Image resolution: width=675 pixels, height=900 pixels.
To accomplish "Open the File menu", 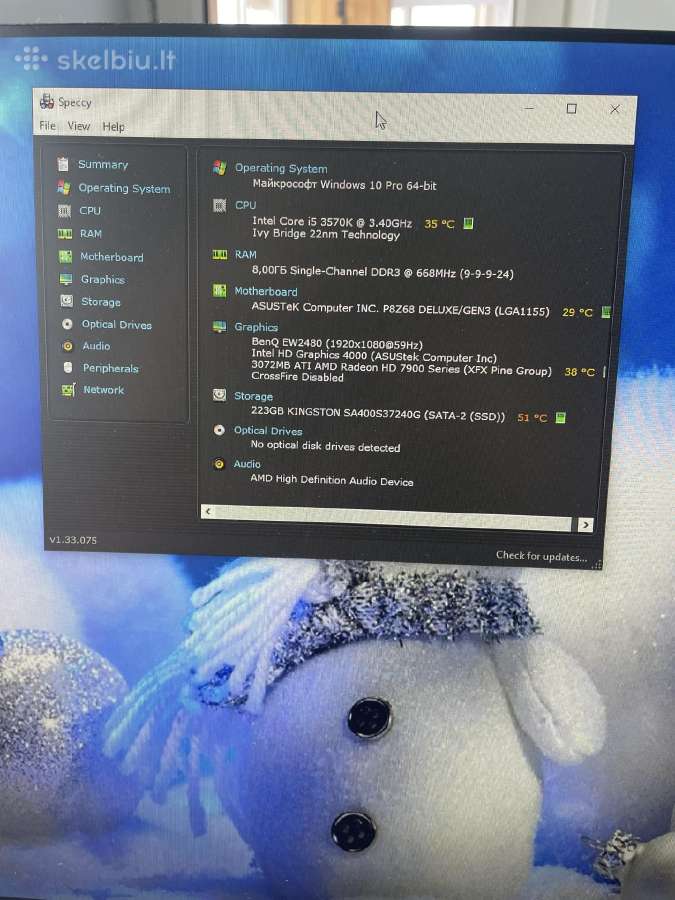I will click(48, 125).
